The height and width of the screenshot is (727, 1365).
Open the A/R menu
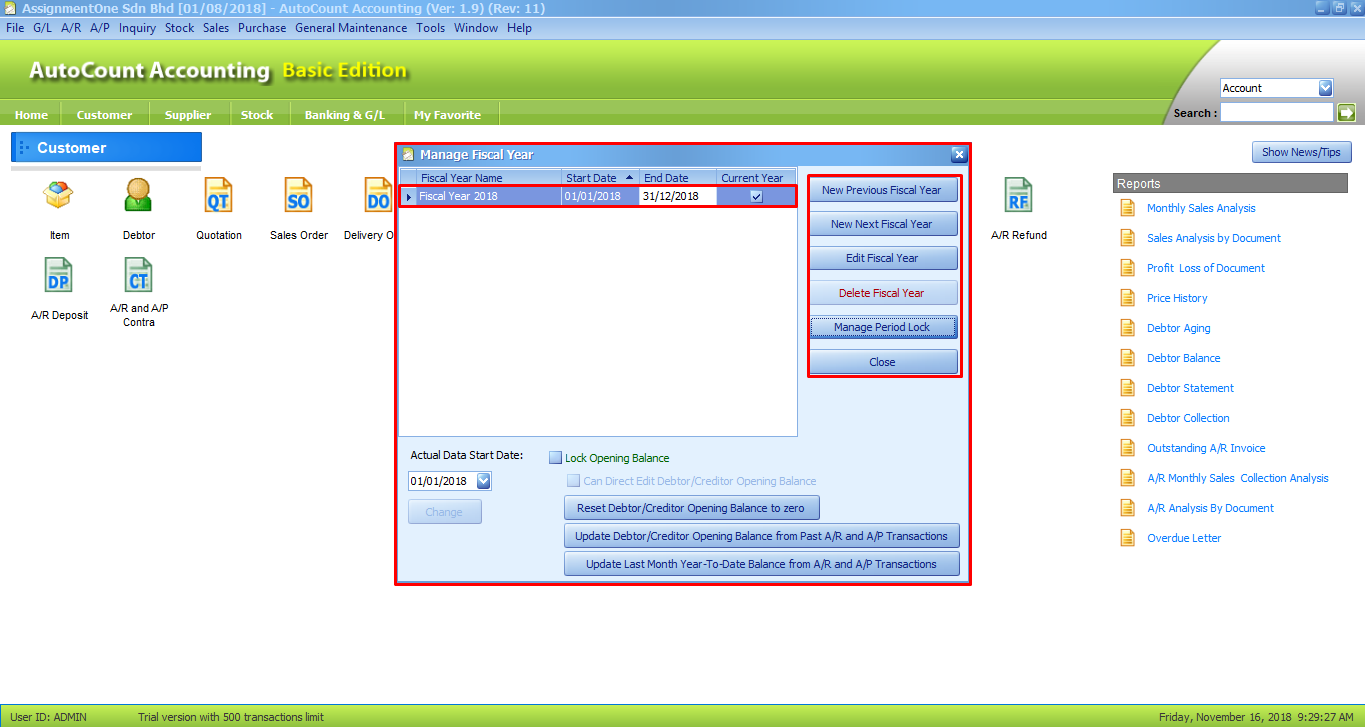coord(71,28)
